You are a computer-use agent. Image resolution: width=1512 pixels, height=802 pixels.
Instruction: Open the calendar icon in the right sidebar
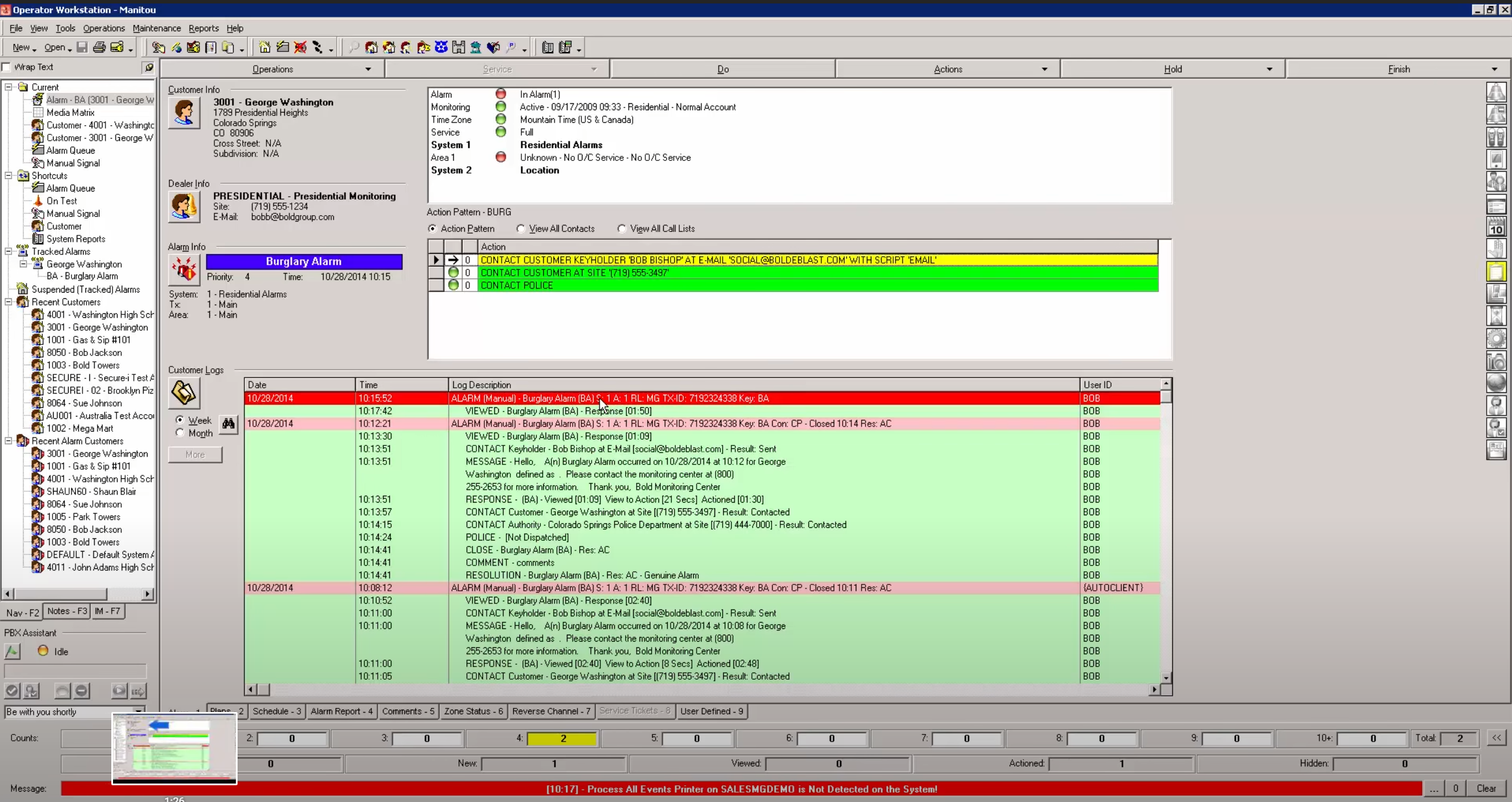(1496, 226)
